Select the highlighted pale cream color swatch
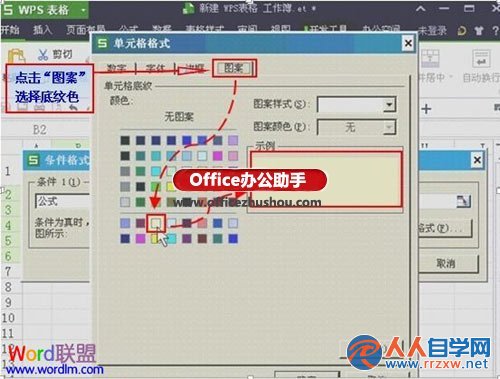 (156, 223)
